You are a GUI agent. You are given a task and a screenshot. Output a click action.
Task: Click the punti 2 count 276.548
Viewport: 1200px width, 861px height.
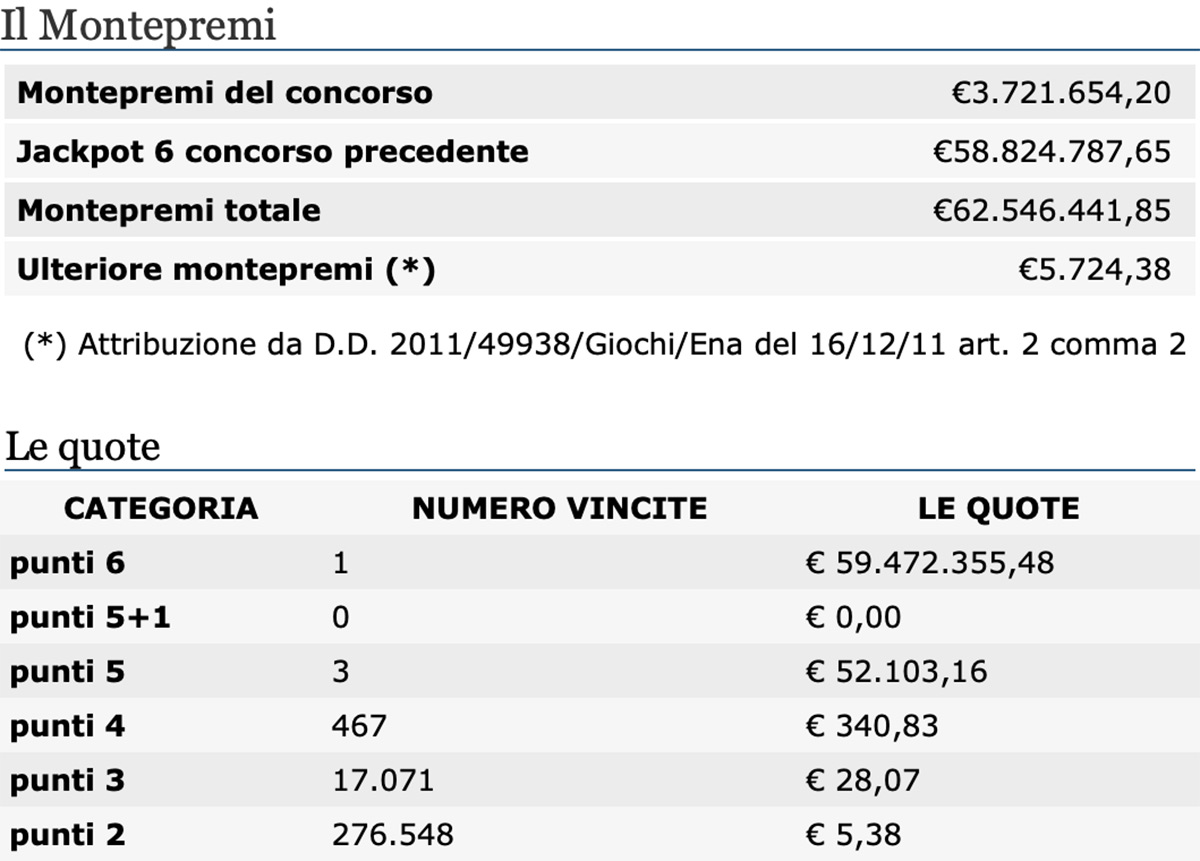click(x=393, y=834)
